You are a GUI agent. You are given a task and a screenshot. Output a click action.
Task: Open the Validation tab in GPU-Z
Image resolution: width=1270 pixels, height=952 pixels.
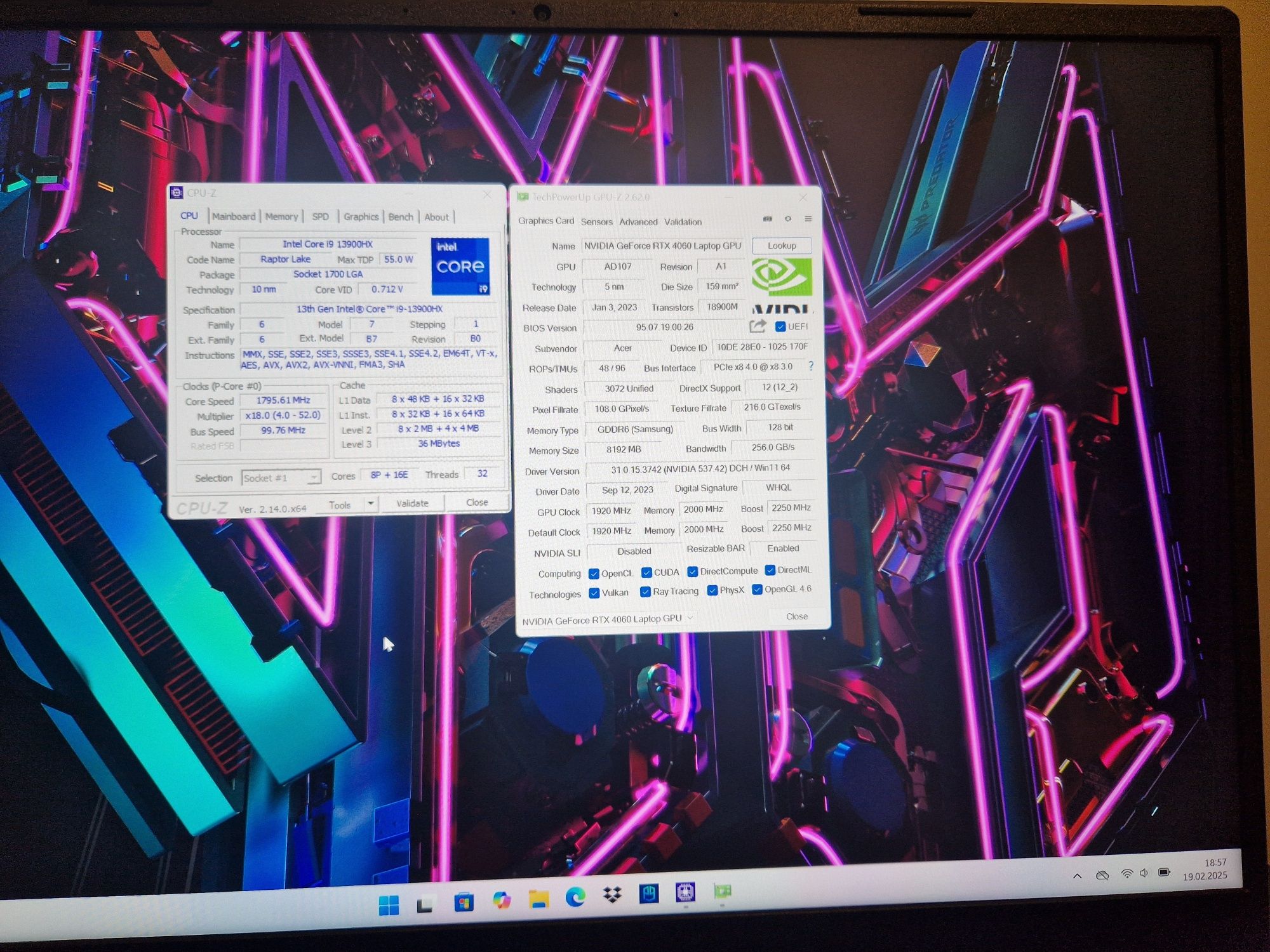(683, 221)
